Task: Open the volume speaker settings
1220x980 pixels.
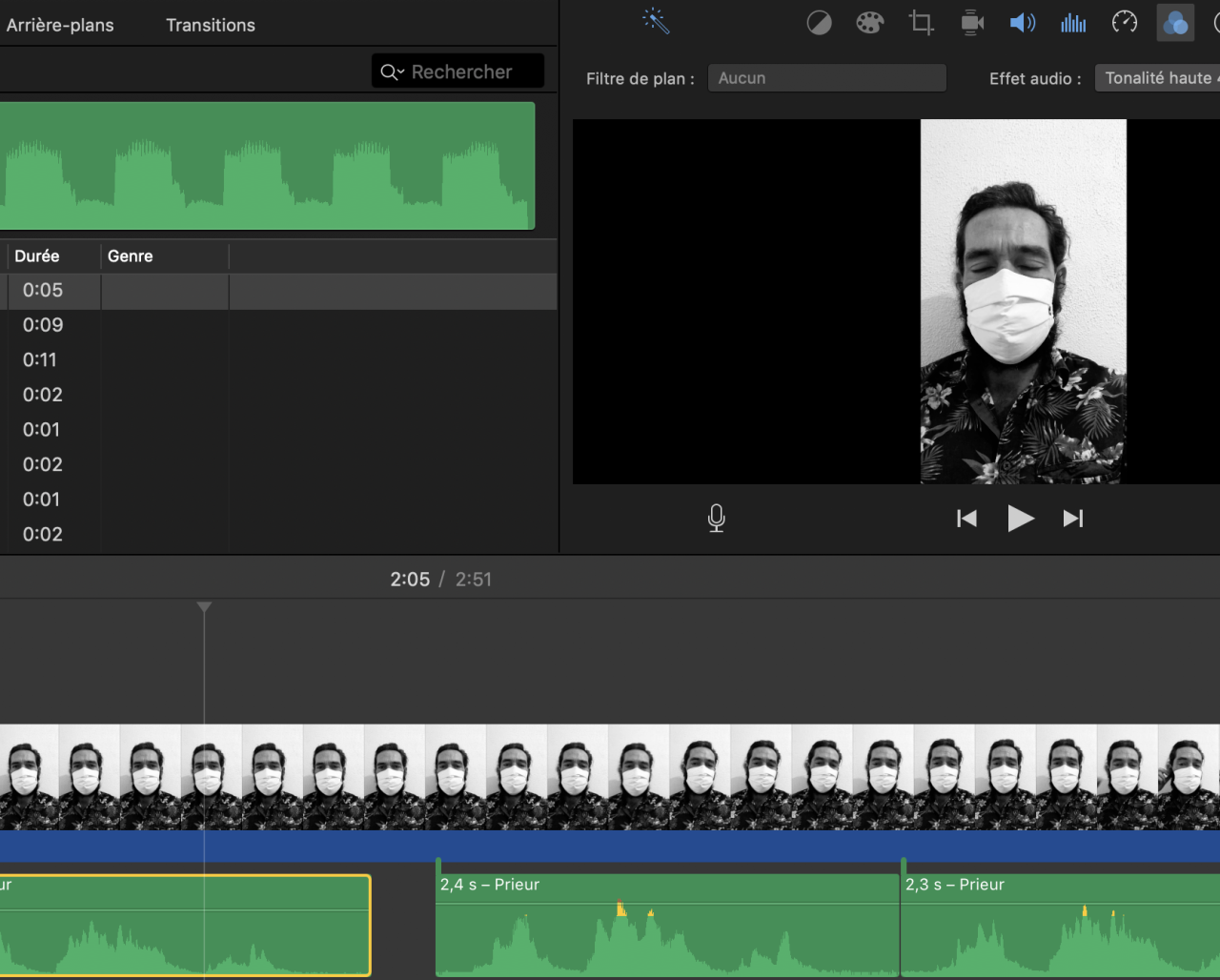Action: pos(1022,23)
